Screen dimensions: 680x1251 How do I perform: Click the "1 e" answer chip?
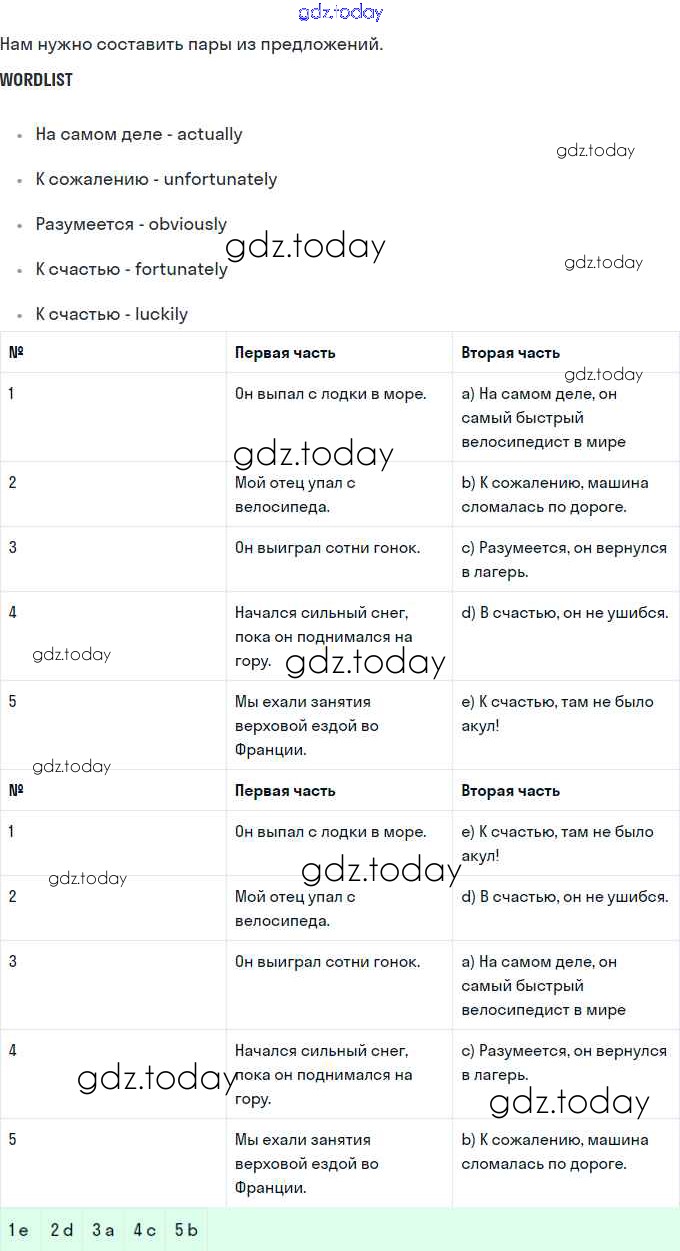pyautogui.click(x=19, y=1230)
